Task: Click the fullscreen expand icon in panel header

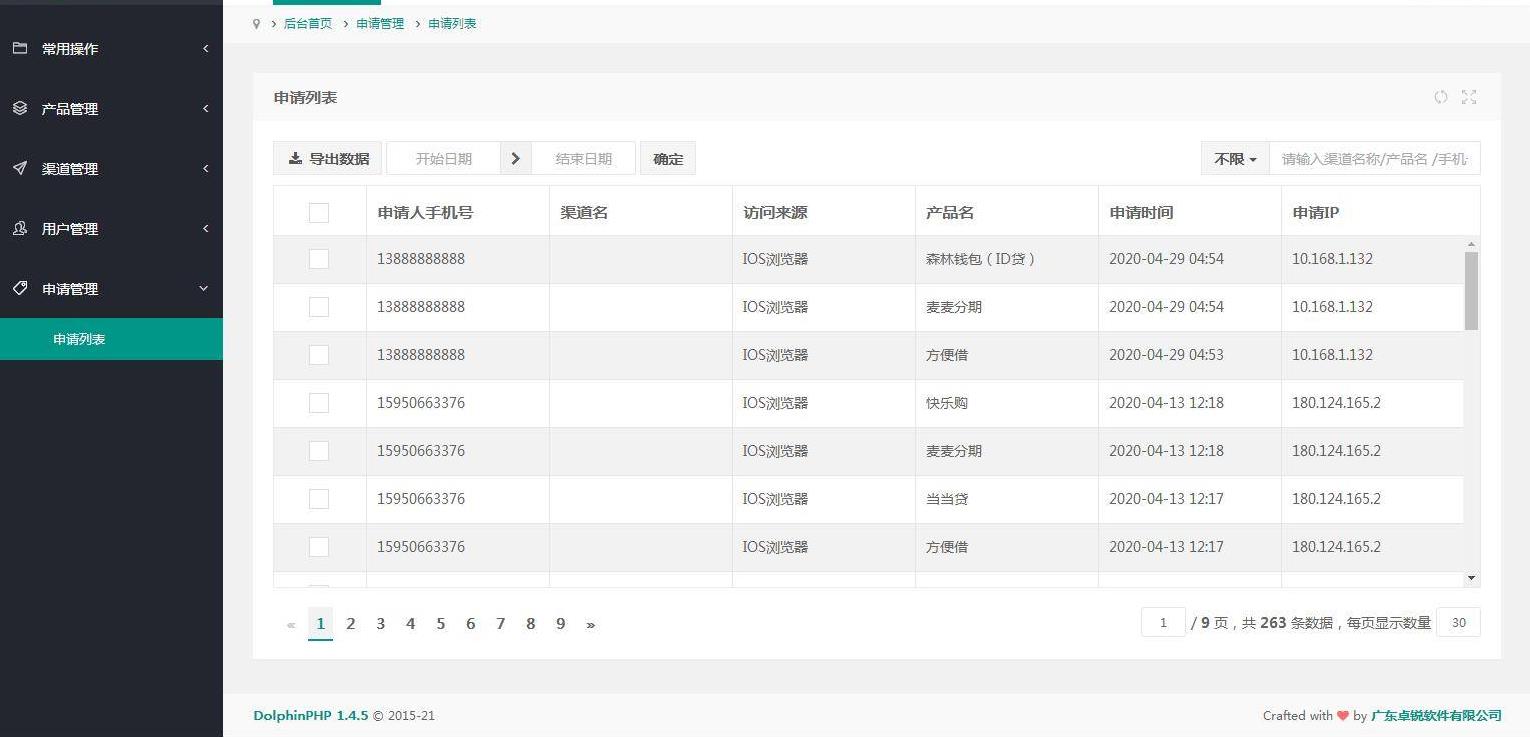Action: coord(1468,97)
